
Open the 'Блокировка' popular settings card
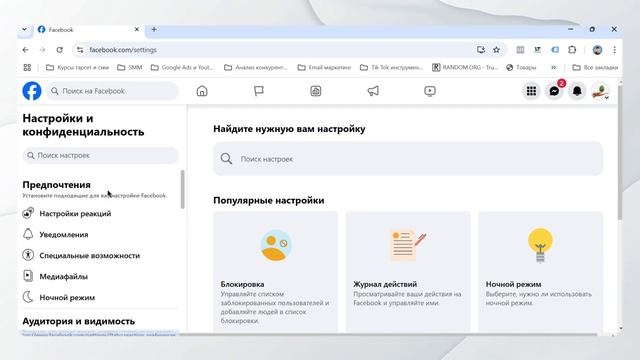tap(276, 272)
